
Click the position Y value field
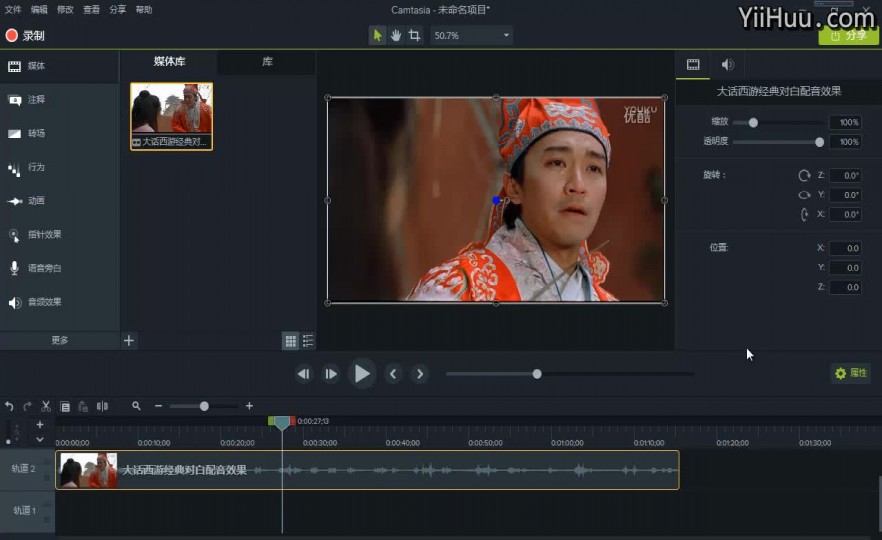(x=845, y=268)
